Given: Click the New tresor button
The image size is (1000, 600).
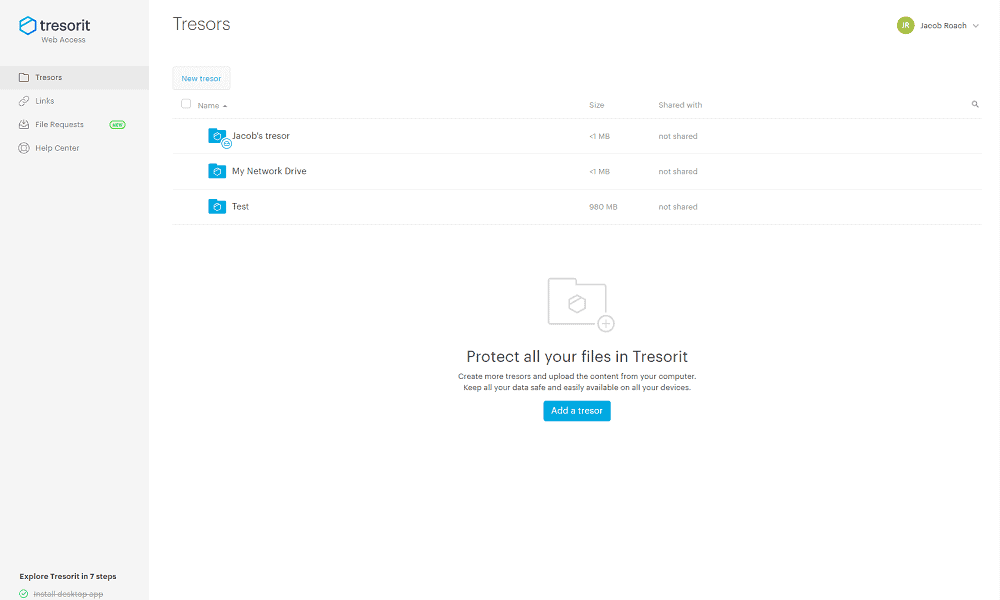Looking at the screenshot, I should 201,78.
